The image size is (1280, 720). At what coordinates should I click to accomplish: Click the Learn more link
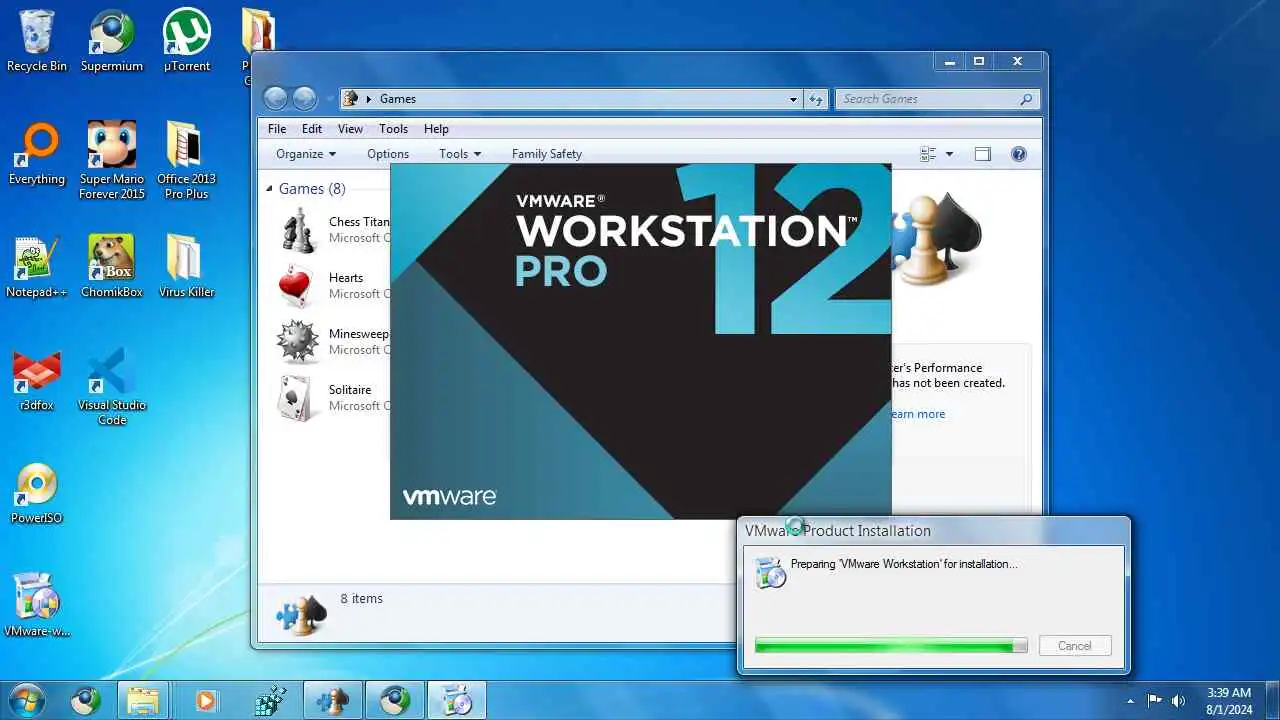917,414
